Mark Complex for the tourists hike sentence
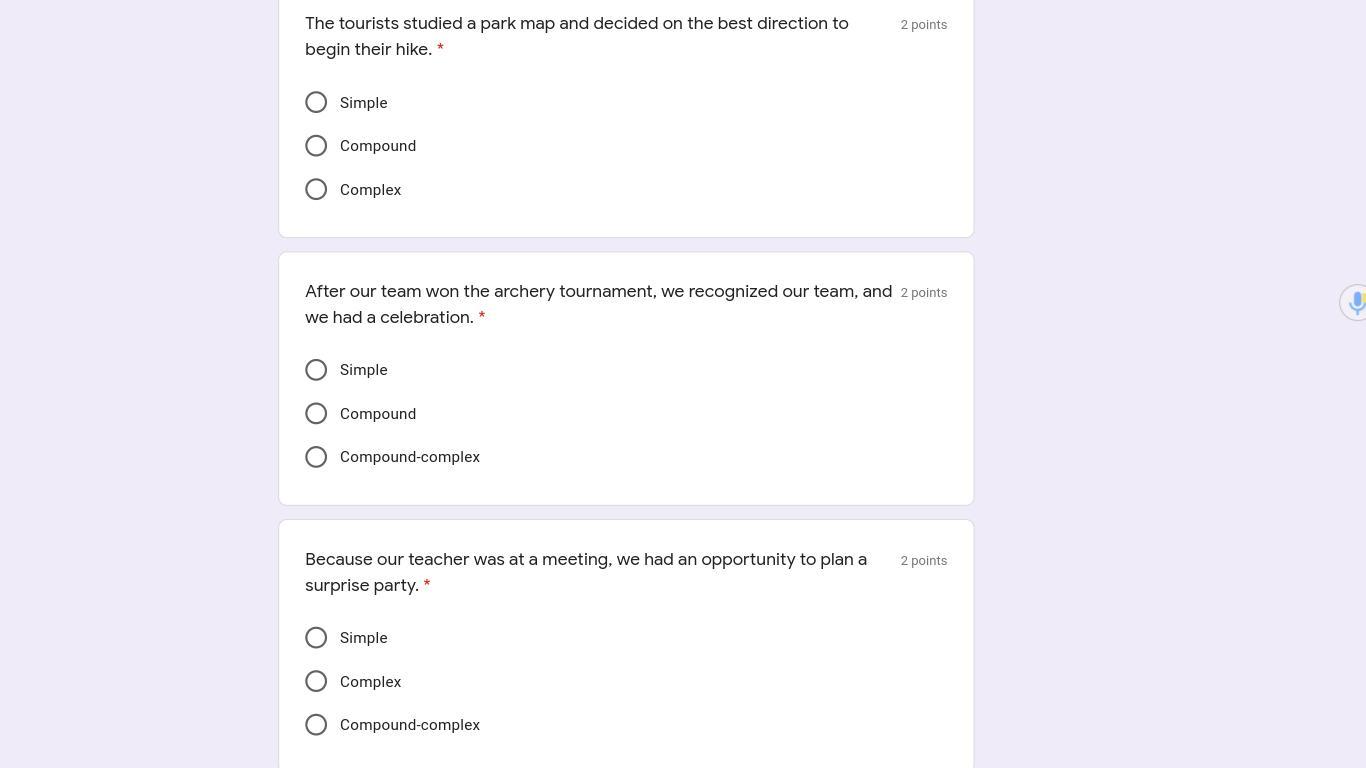Screen dimensions: 1366x768 pos(316,190)
